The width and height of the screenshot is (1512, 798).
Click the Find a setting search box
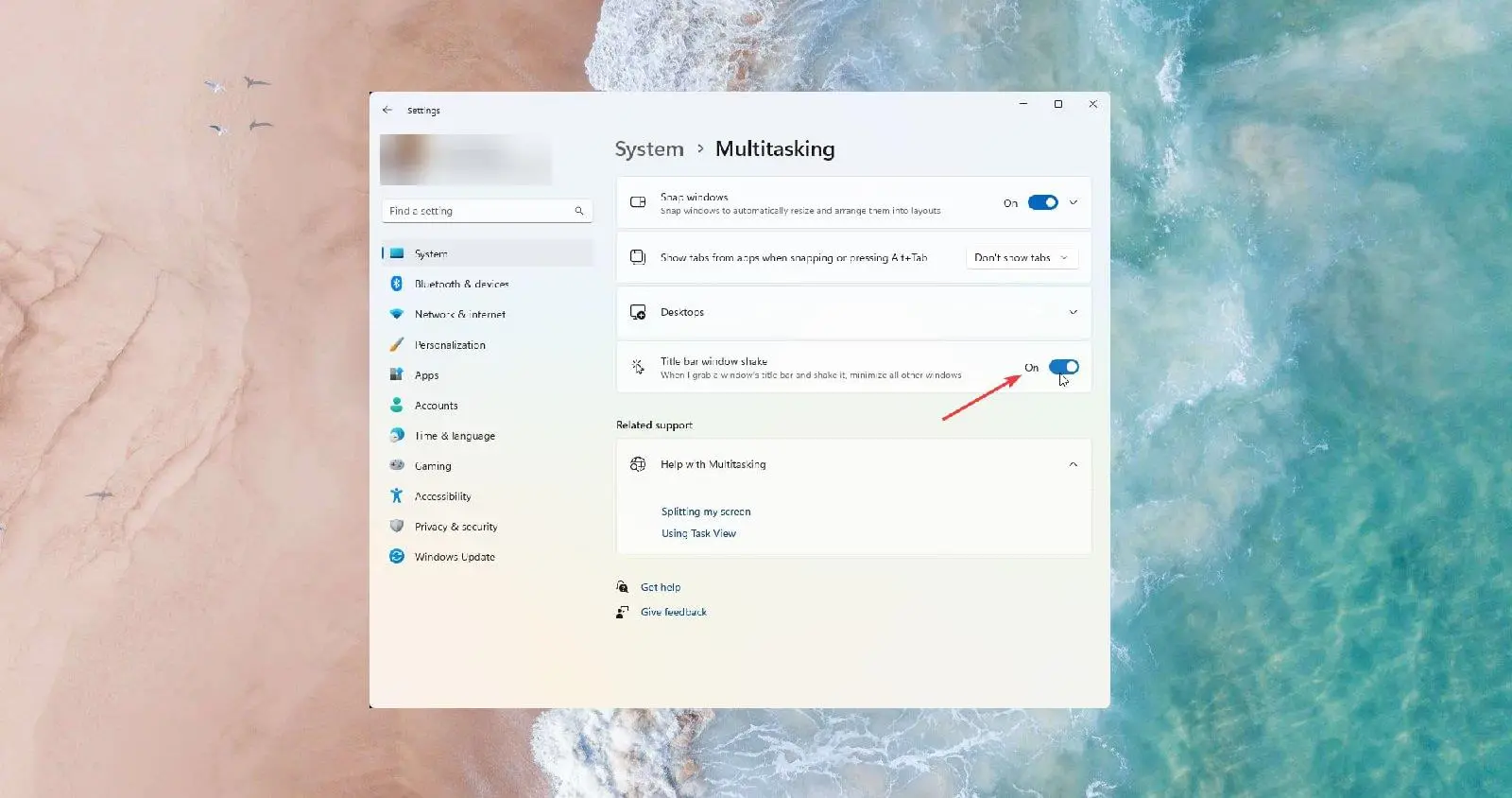(x=487, y=211)
